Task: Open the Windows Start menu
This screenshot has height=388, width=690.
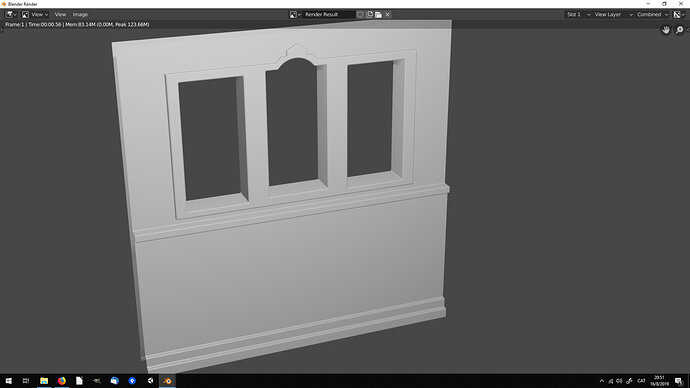Action: pyautogui.click(x=8, y=381)
